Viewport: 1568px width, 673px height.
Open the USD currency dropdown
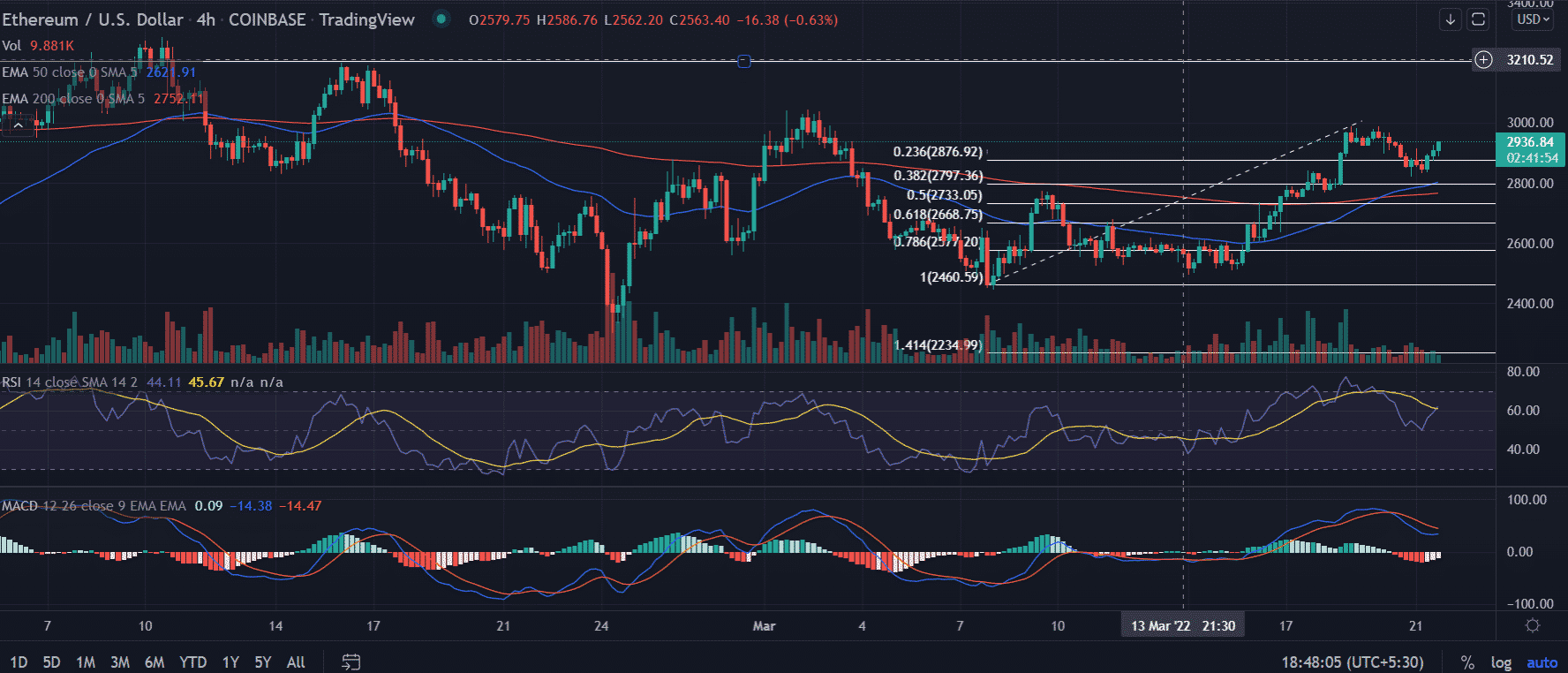1534,19
